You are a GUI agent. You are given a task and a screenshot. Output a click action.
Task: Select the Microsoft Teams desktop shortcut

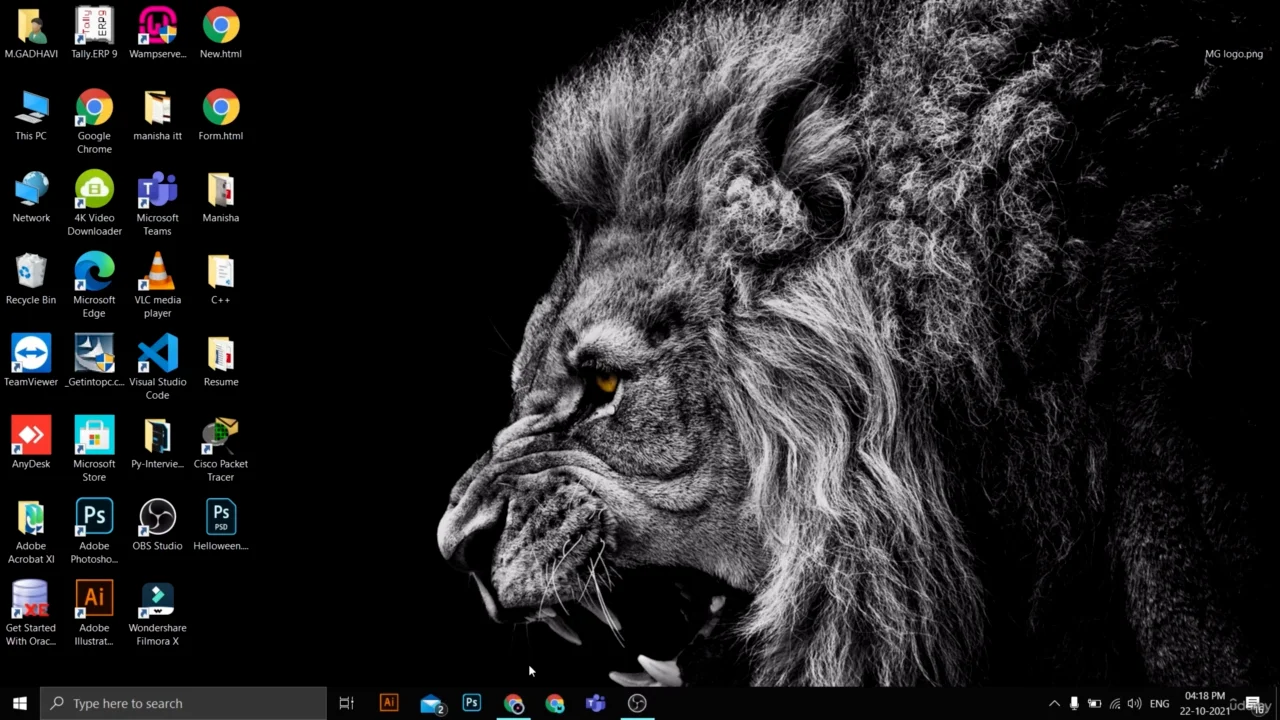[x=157, y=204]
